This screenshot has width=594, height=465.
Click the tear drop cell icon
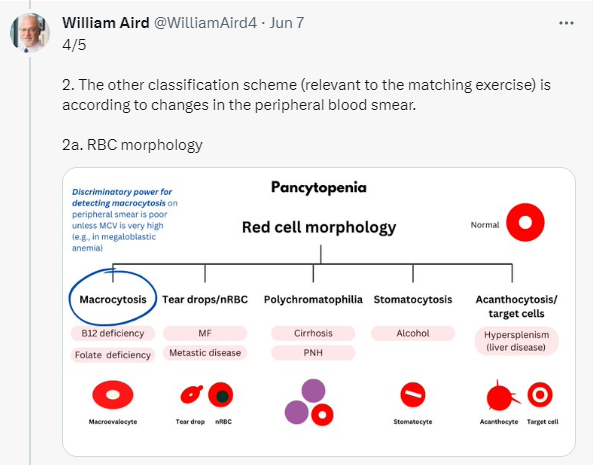click(191, 394)
